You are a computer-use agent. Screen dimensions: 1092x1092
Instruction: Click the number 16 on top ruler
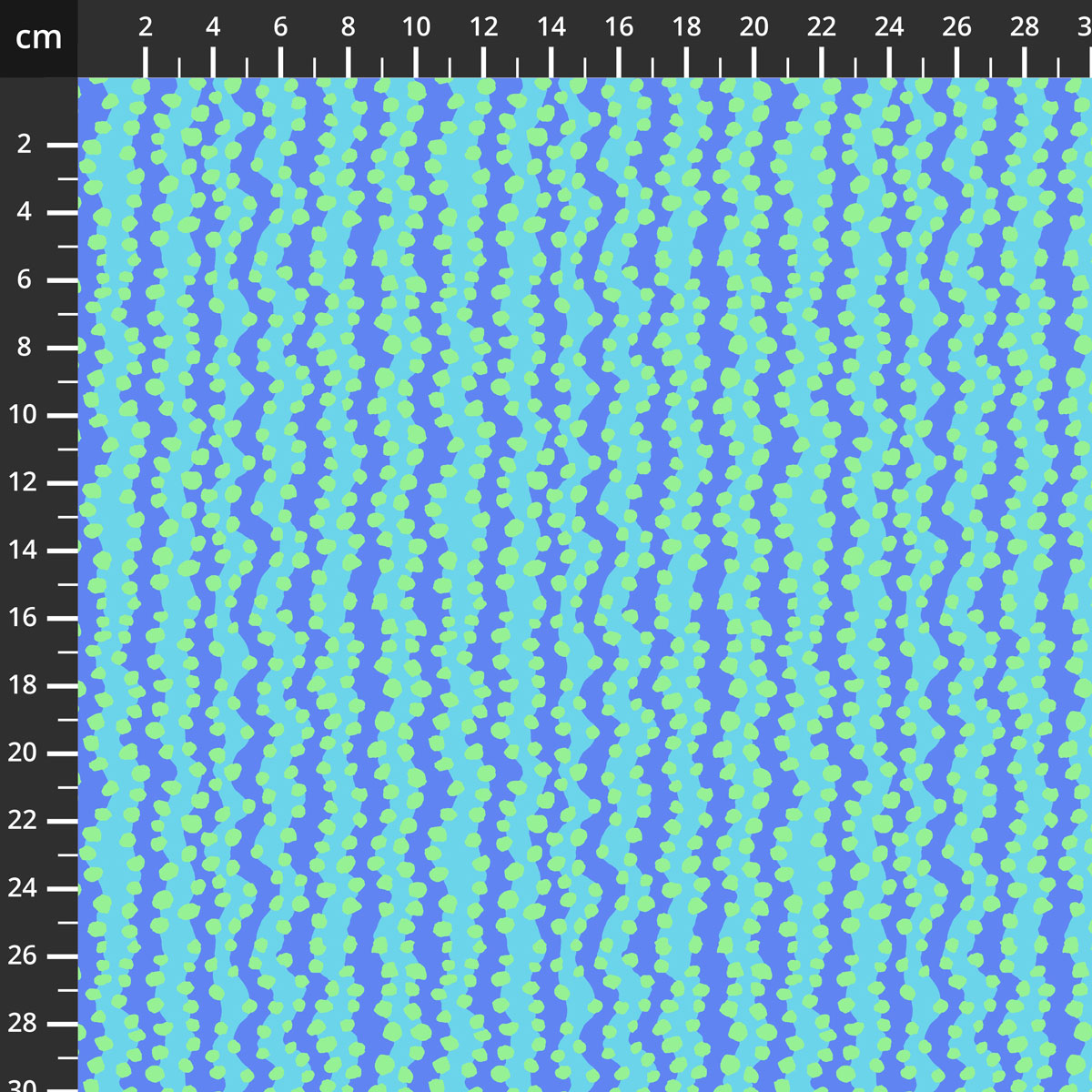[621, 27]
